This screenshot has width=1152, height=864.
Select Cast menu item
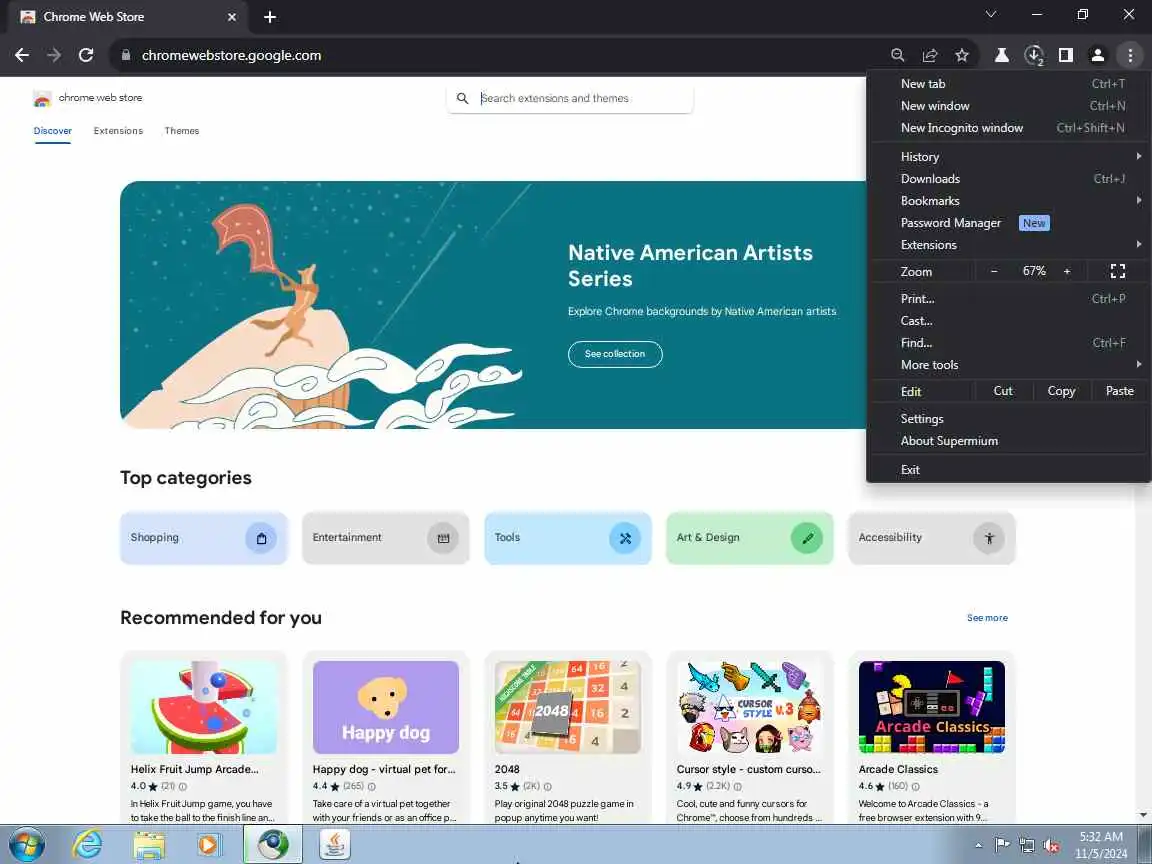(1009, 320)
